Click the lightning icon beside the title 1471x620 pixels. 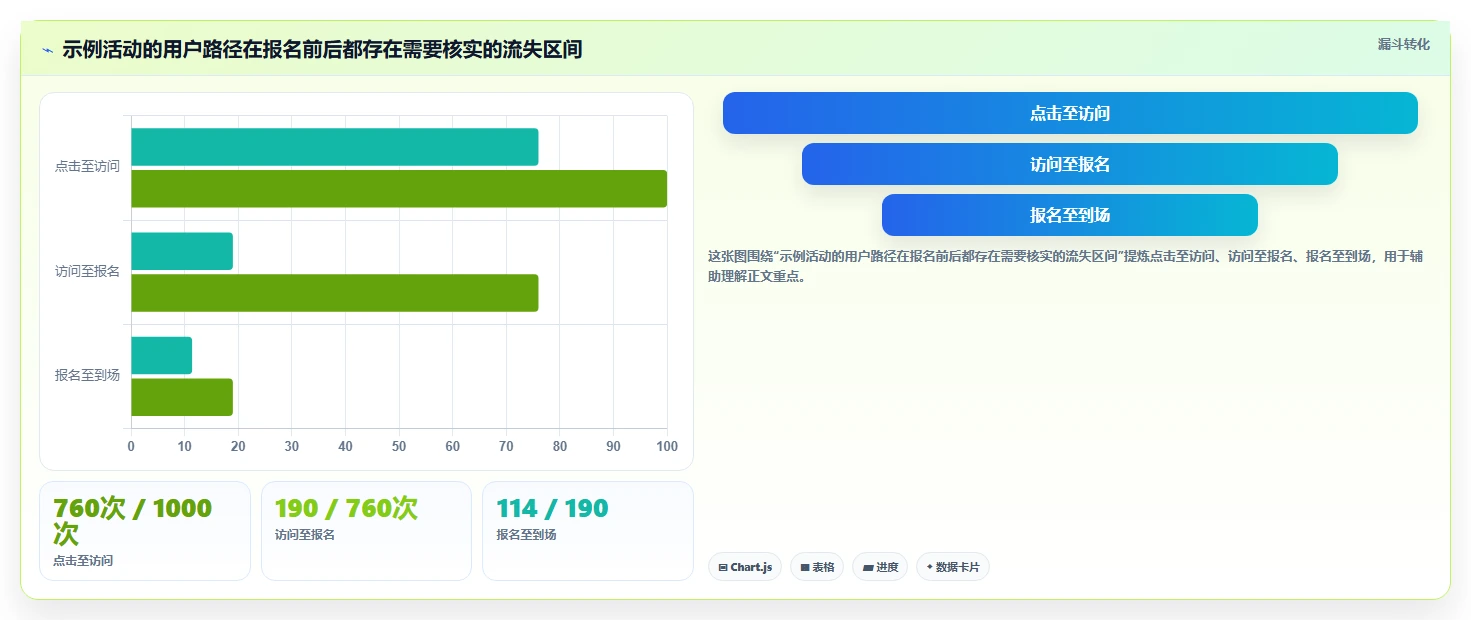point(47,50)
